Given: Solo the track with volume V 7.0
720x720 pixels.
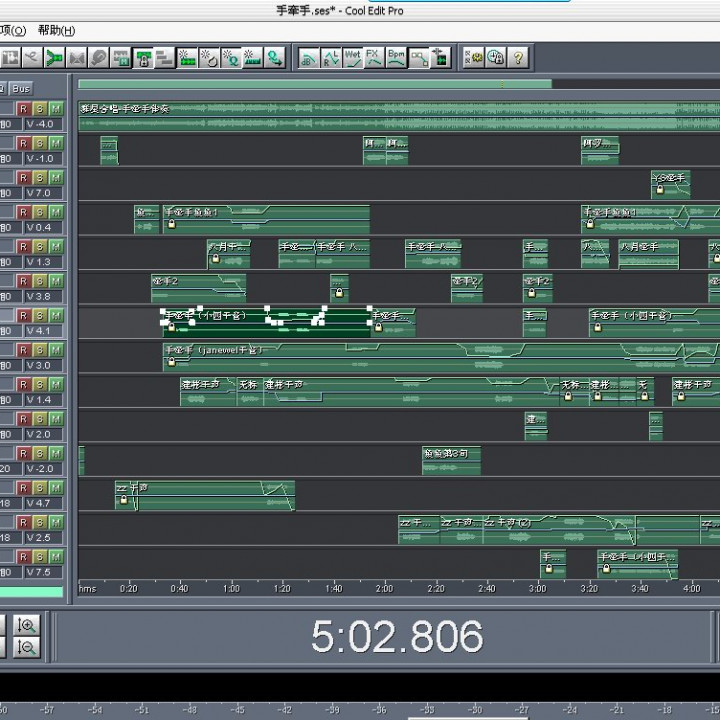Looking at the screenshot, I should point(39,177).
